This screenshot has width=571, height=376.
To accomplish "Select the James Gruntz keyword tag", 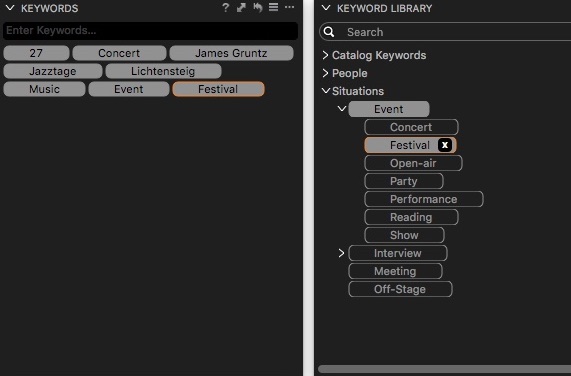I will 231,53.
